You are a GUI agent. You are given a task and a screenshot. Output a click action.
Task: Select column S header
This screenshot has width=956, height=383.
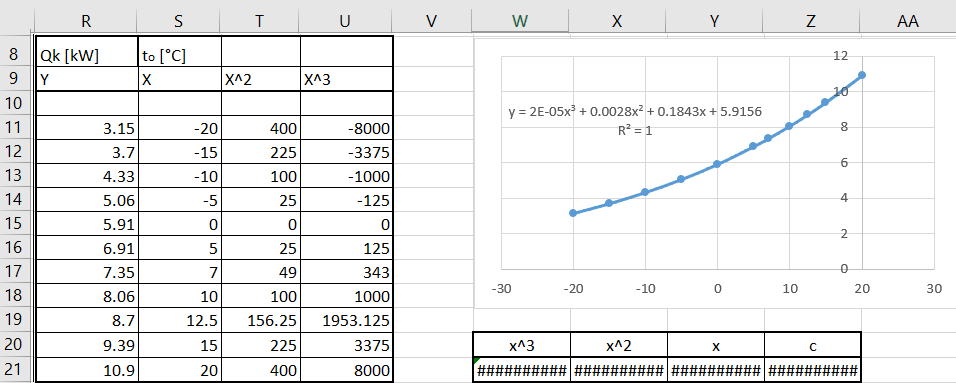click(x=178, y=21)
